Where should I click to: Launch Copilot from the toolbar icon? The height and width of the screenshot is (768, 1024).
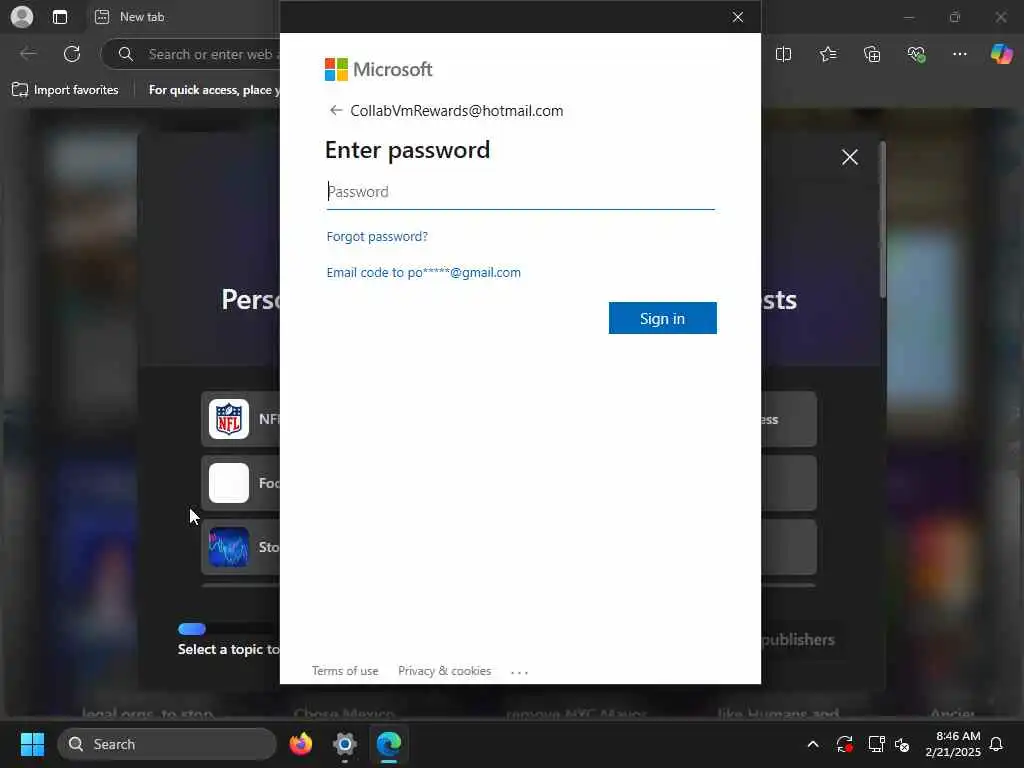pyautogui.click(x=1001, y=54)
